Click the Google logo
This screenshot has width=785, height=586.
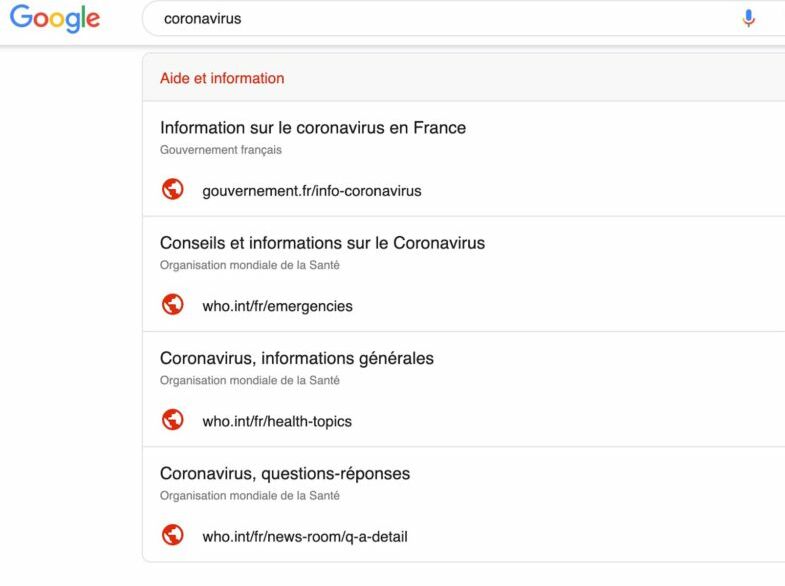coord(55,18)
